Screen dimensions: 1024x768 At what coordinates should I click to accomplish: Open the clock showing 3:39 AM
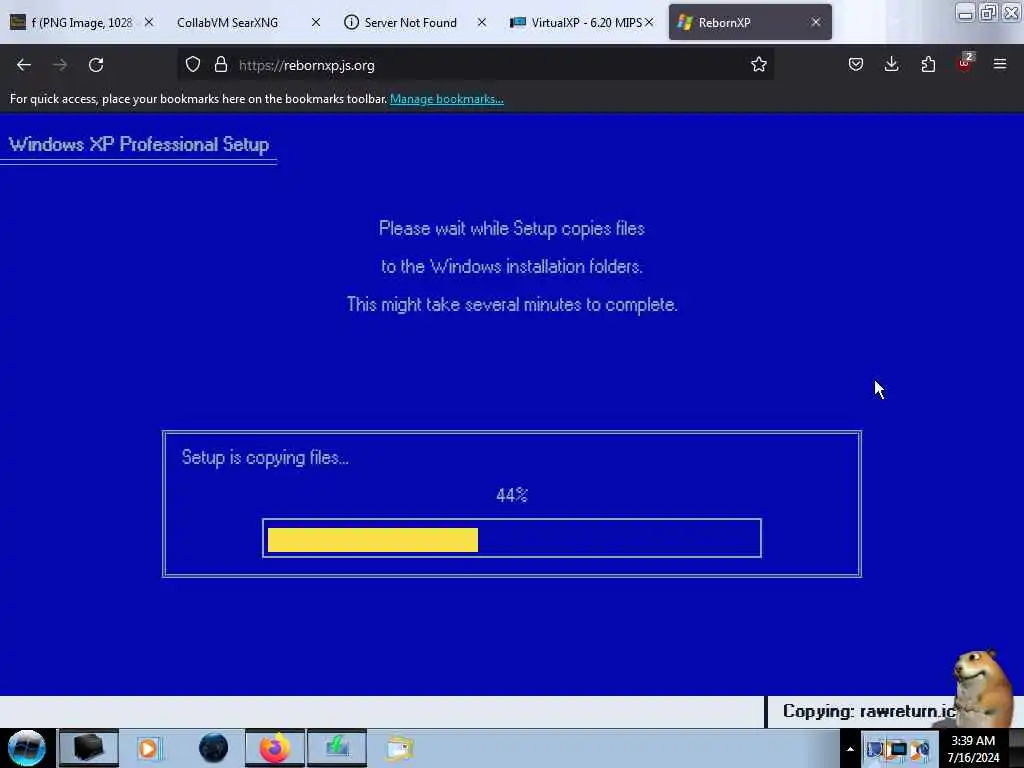pos(973,749)
